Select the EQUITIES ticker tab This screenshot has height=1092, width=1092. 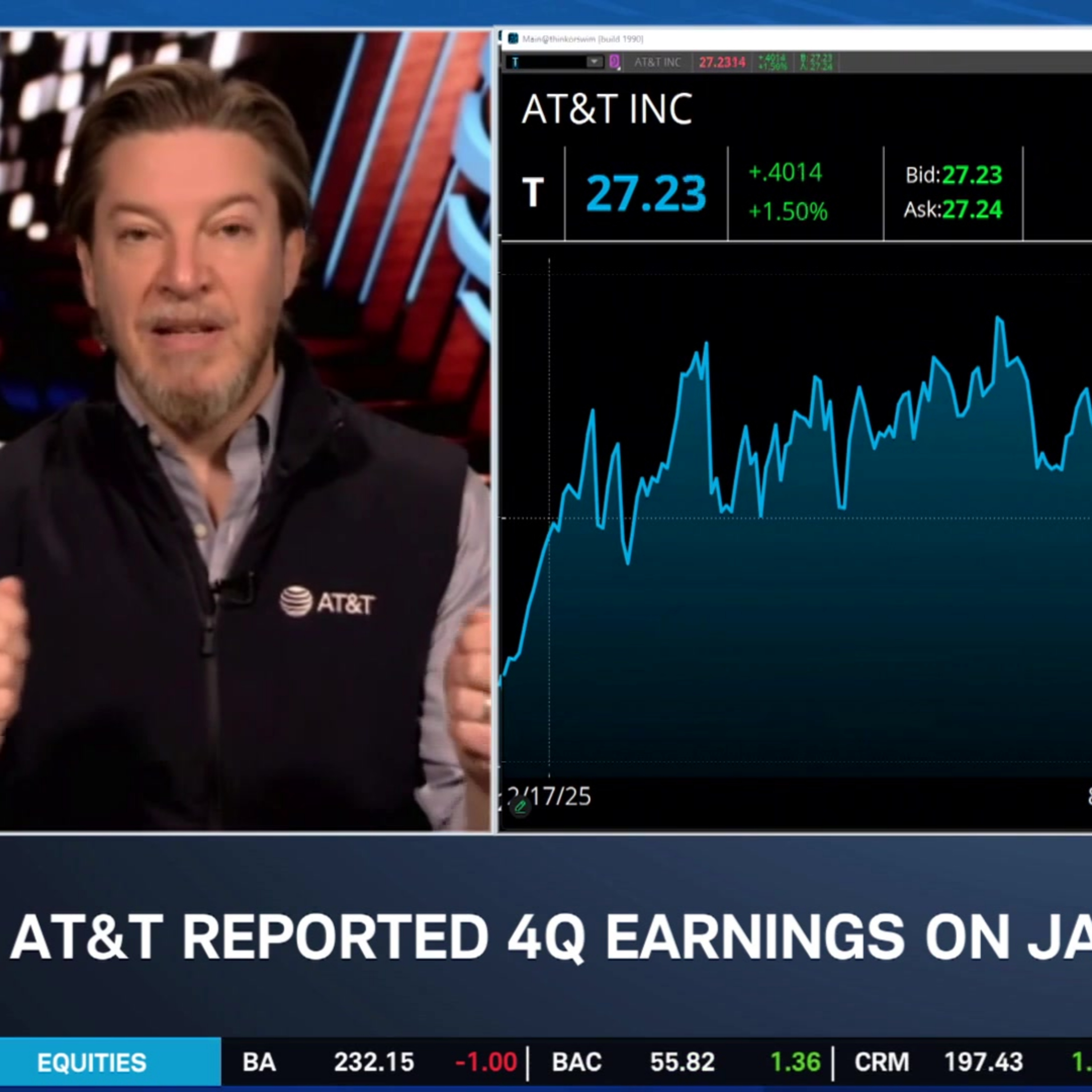click(x=92, y=1063)
